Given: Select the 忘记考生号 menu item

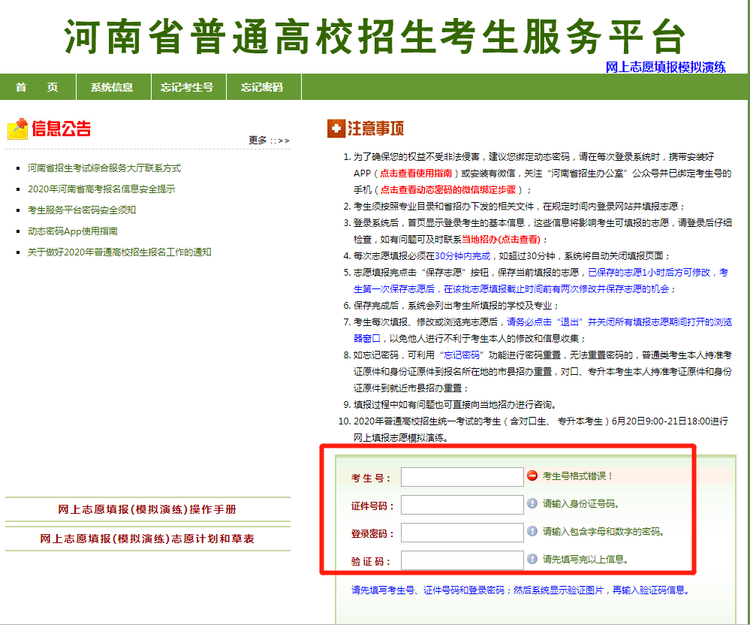Looking at the screenshot, I should click(187, 88).
